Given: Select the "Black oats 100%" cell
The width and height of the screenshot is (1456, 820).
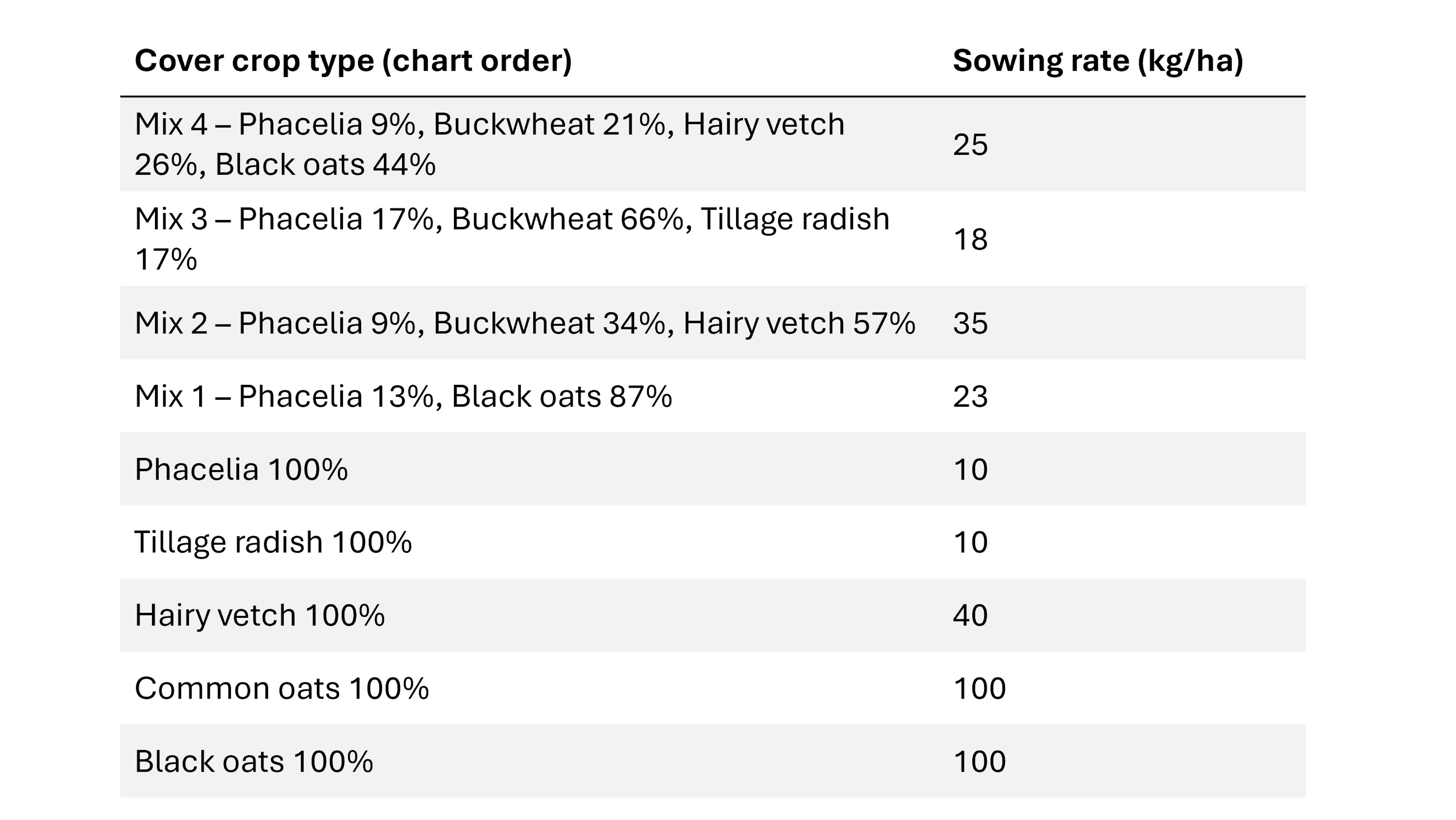Looking at the screenshot, I should click(x=254, y=761).
